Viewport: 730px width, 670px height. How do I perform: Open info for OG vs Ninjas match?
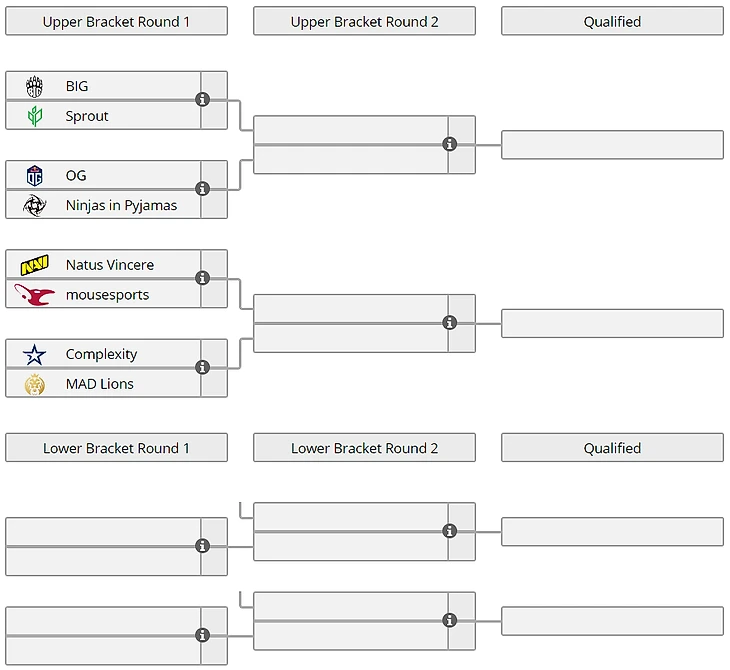point(203,189)
